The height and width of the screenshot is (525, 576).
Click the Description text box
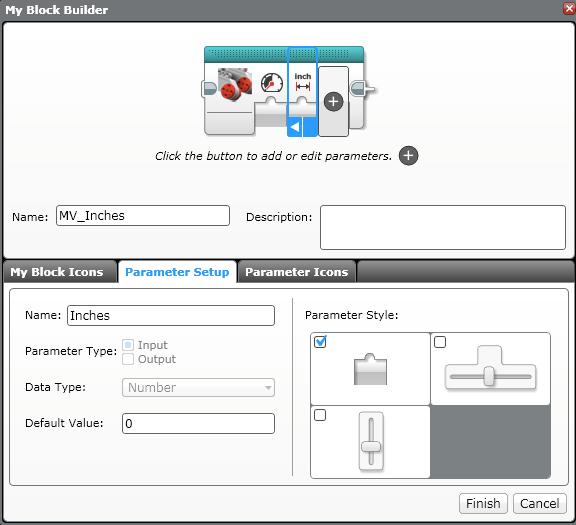443,227
